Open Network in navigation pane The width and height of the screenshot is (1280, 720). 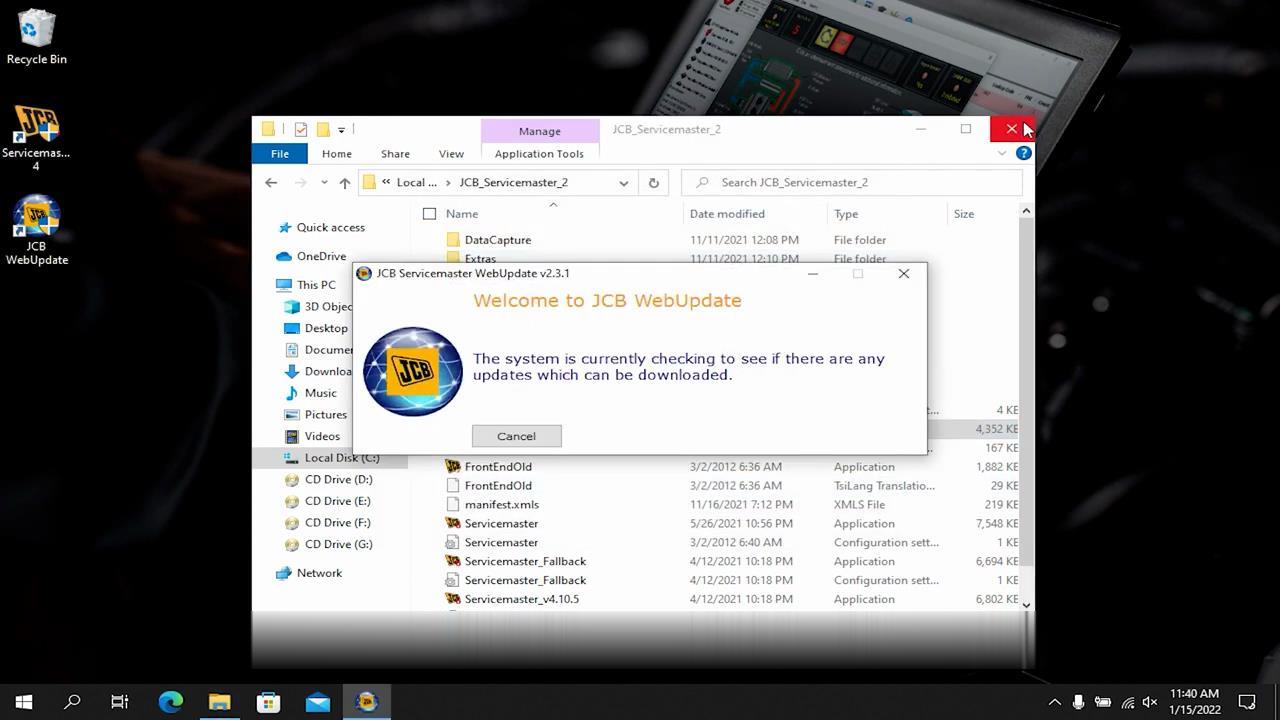pyautogui.click(x=319, y=574)
